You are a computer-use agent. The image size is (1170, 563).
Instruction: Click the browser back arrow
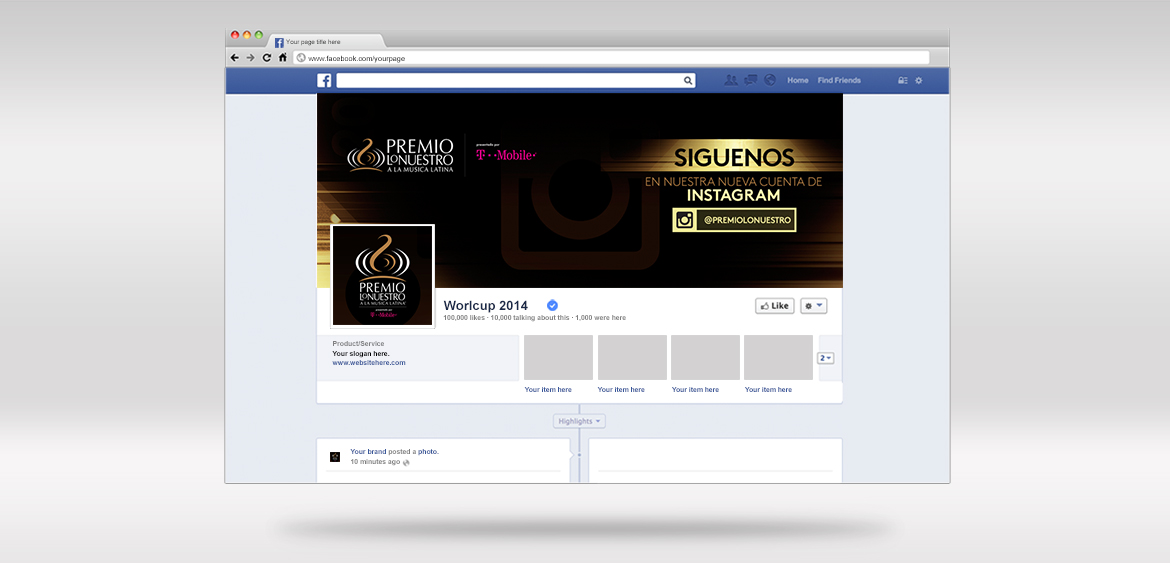pyautogui.click(x=235, y=57)
